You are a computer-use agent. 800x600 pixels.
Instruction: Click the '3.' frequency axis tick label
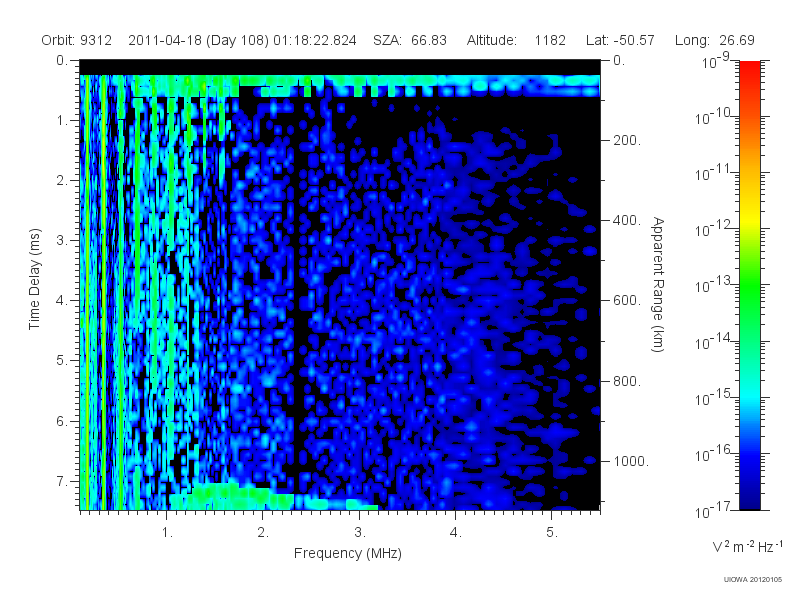tap(360, 533)
